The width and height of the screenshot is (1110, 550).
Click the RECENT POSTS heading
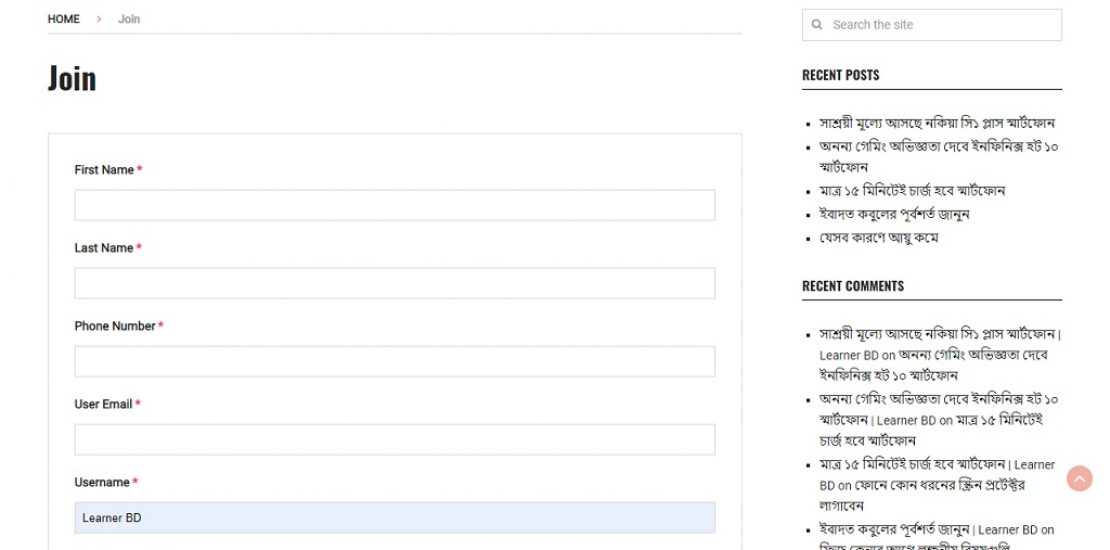click(x=840, y=75)
